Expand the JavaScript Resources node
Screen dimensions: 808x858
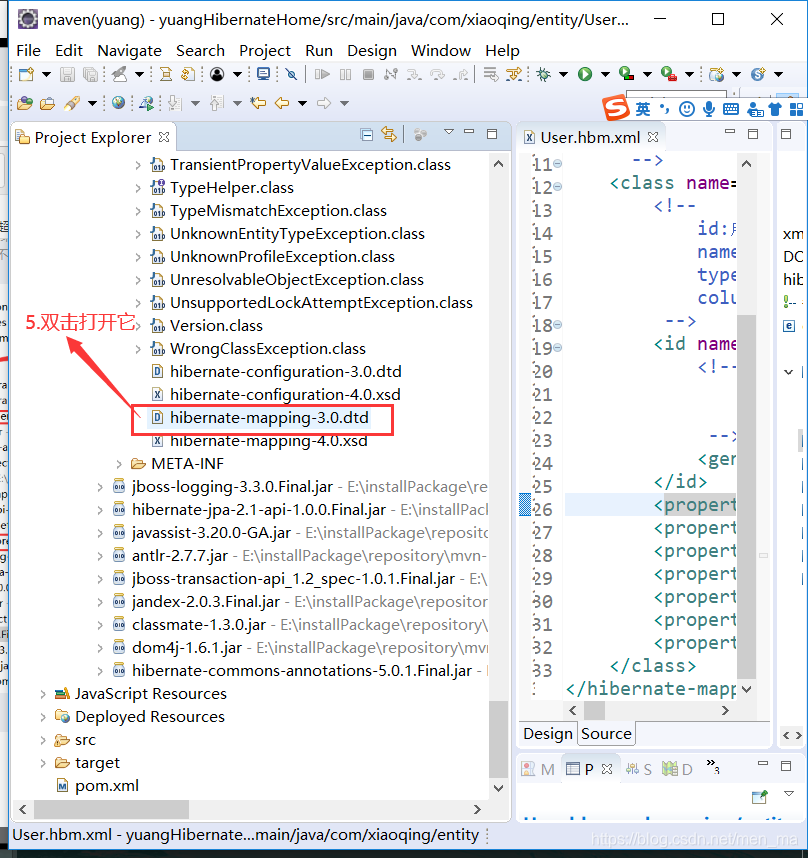43,694
